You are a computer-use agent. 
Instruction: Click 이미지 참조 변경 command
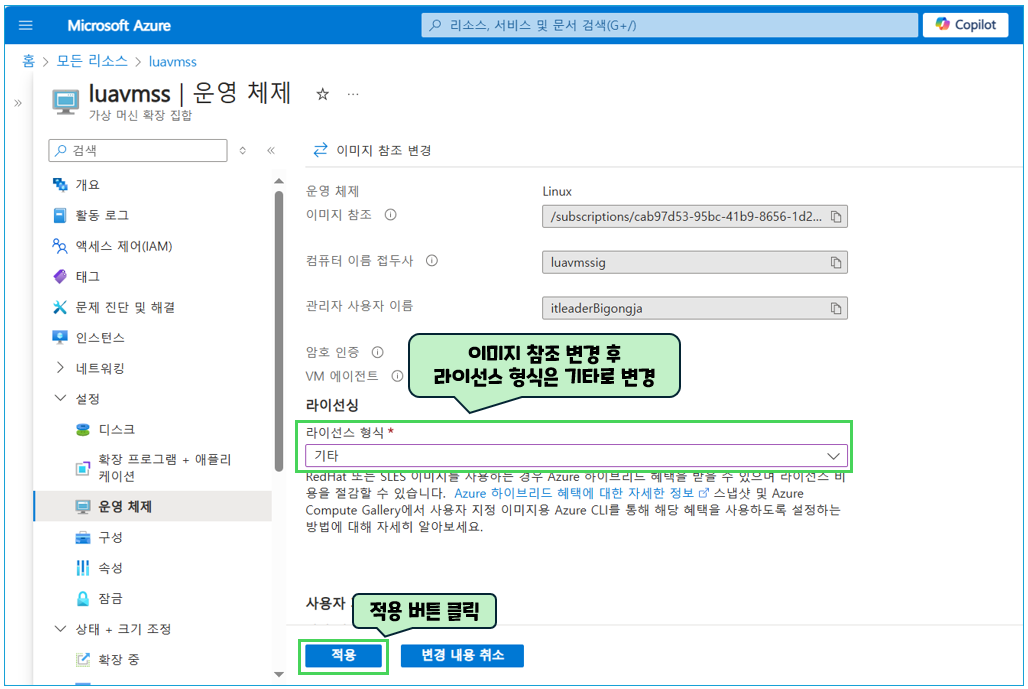pyautogui.click(x=372, y=150)
